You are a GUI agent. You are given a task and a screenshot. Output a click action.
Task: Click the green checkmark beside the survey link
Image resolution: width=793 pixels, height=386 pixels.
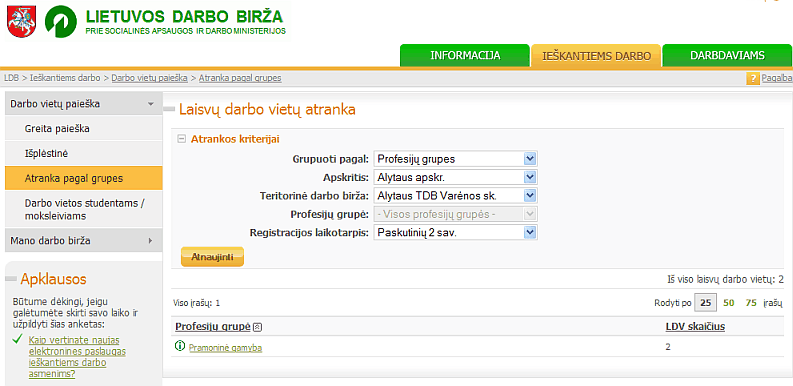click(18, 339)
